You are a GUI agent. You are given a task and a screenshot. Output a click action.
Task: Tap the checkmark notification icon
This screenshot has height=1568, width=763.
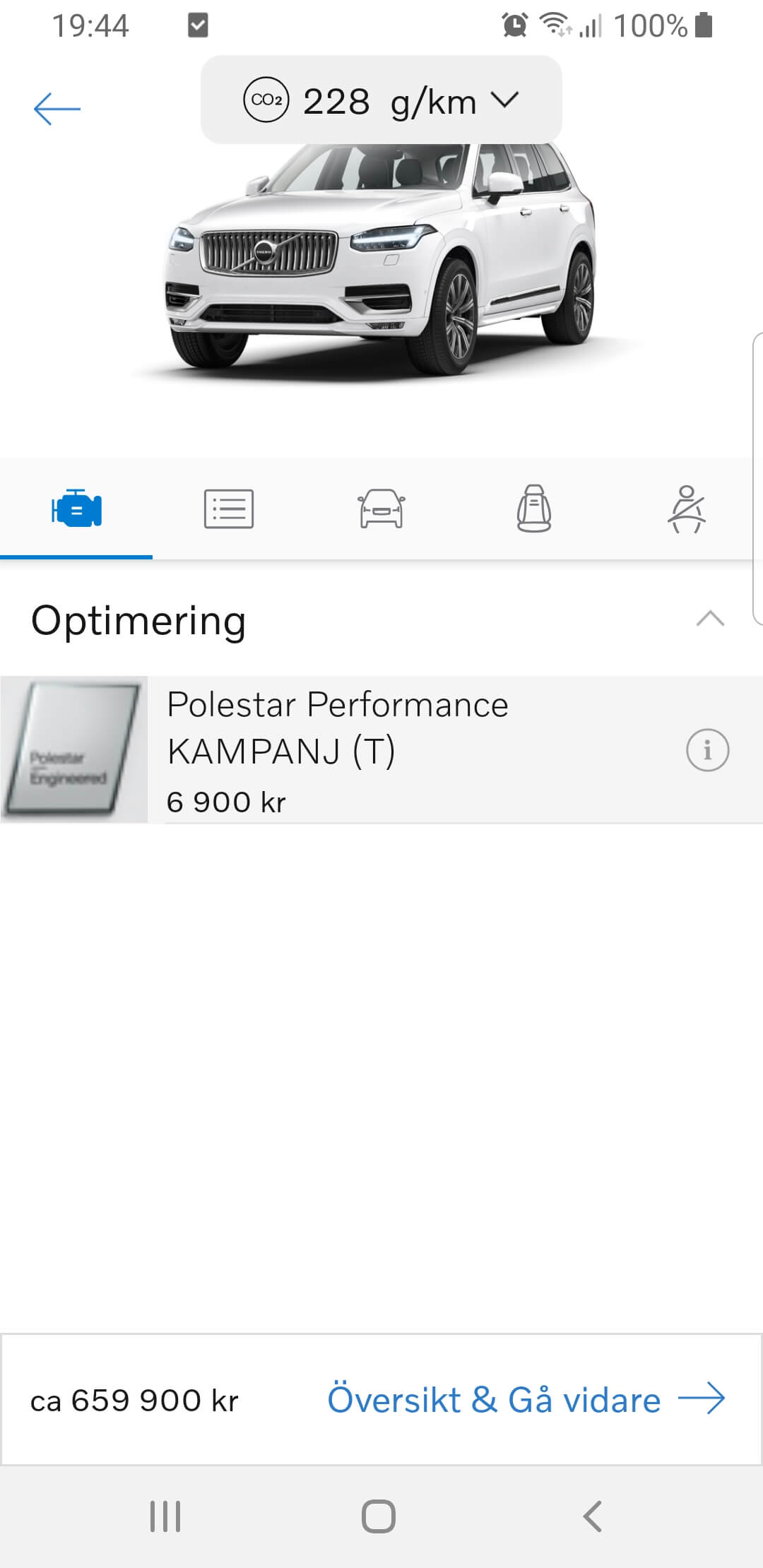(x=198, y=26)
